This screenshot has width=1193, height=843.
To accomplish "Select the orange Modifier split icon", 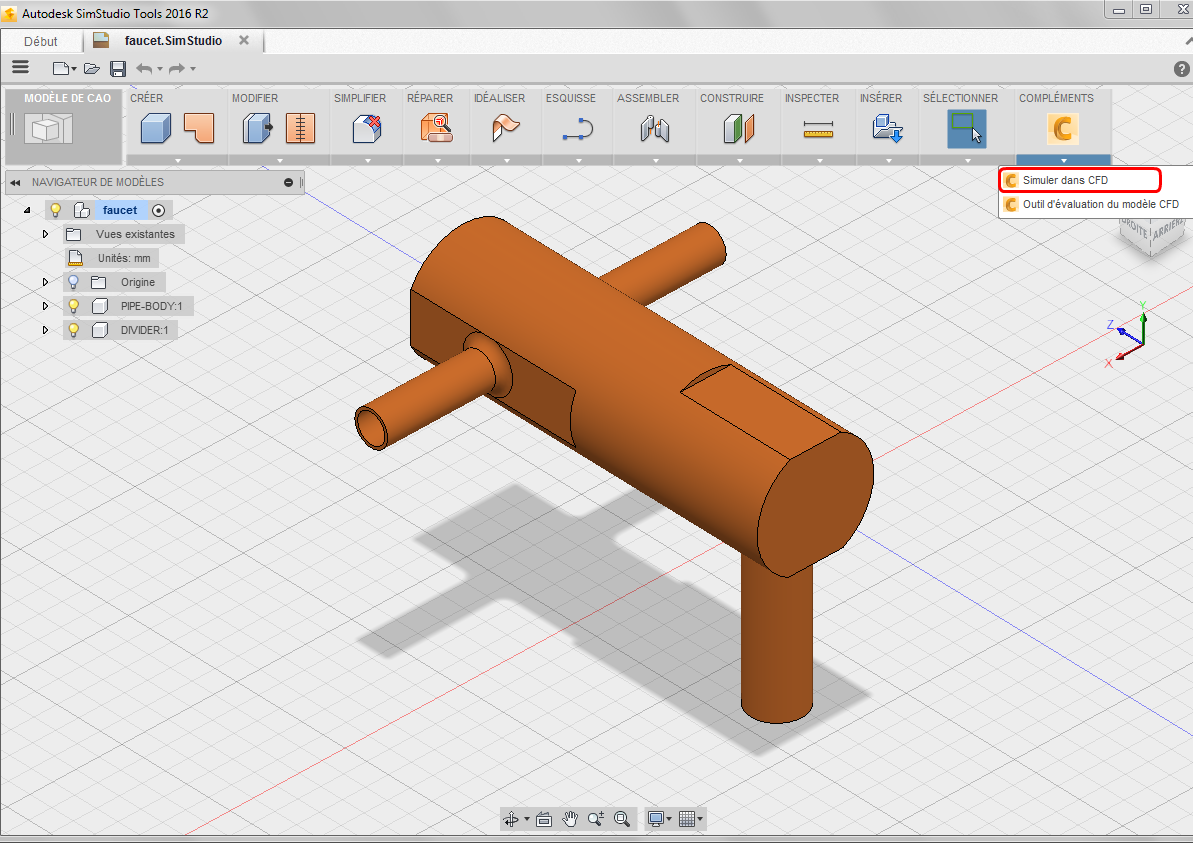I will tap(301, 129).
